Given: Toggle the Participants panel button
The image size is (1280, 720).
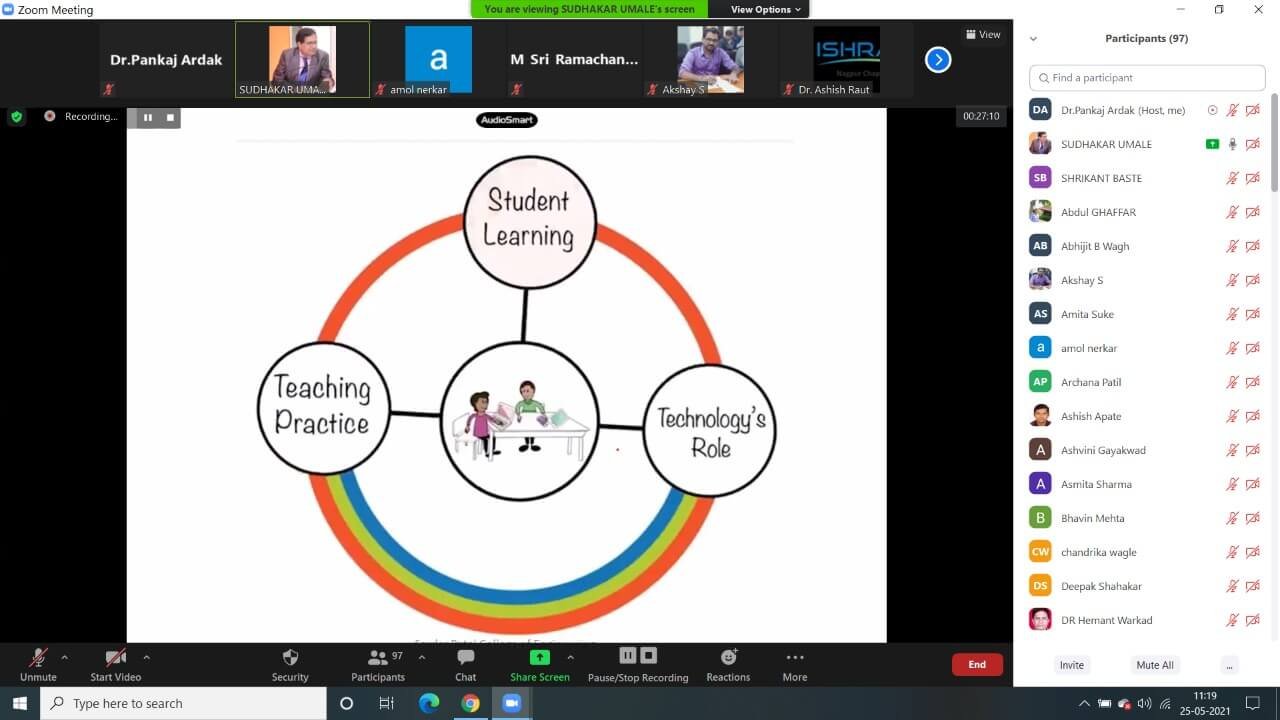Looking at the screenshot, I should 378,664.
